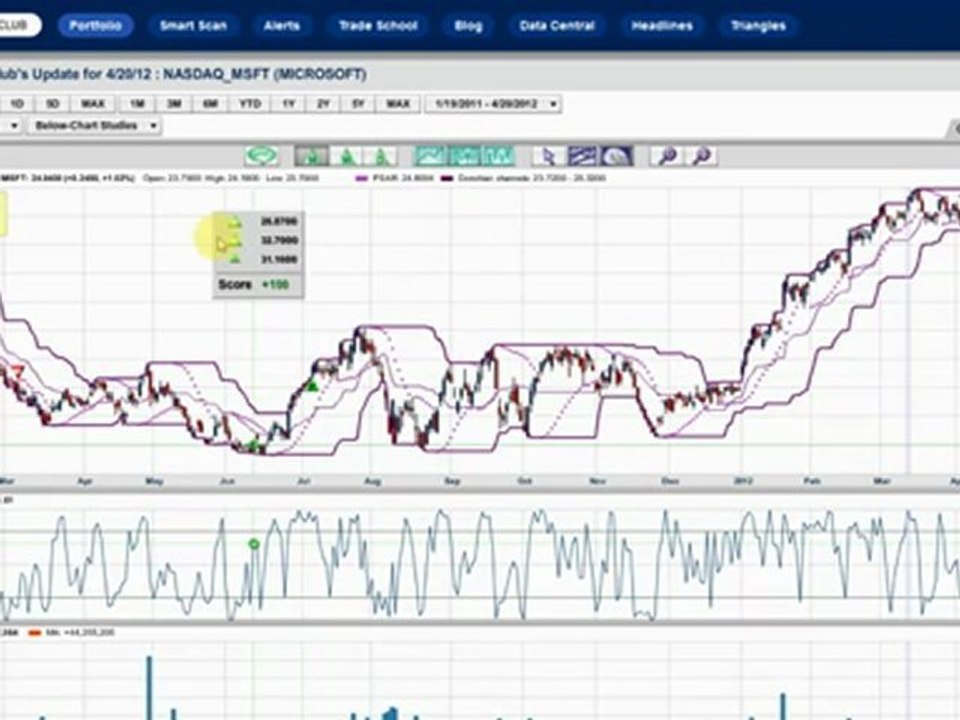Click the green oval icon in chart toolbar
This screenshot has width=960, height=720.
(x=261, y=156)
